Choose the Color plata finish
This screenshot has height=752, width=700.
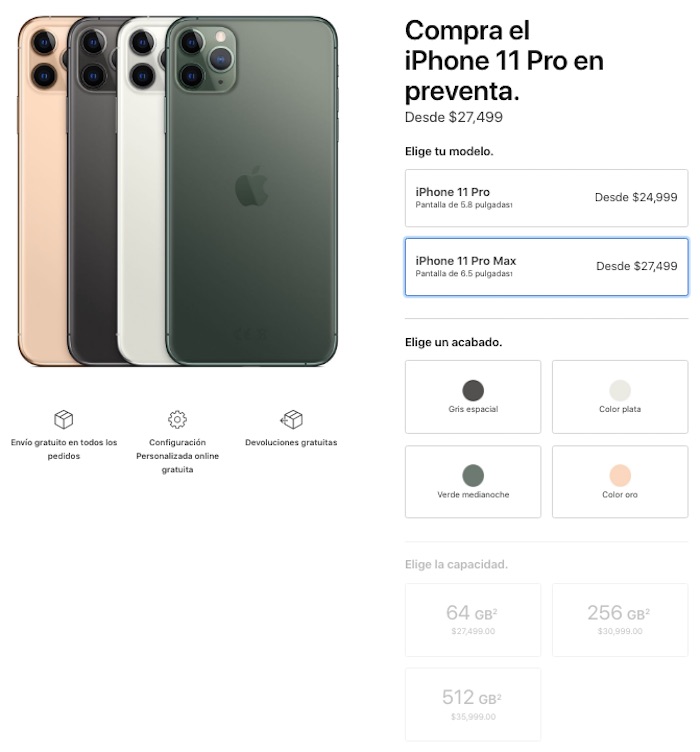pyautogui.click(x=620, y=397)
